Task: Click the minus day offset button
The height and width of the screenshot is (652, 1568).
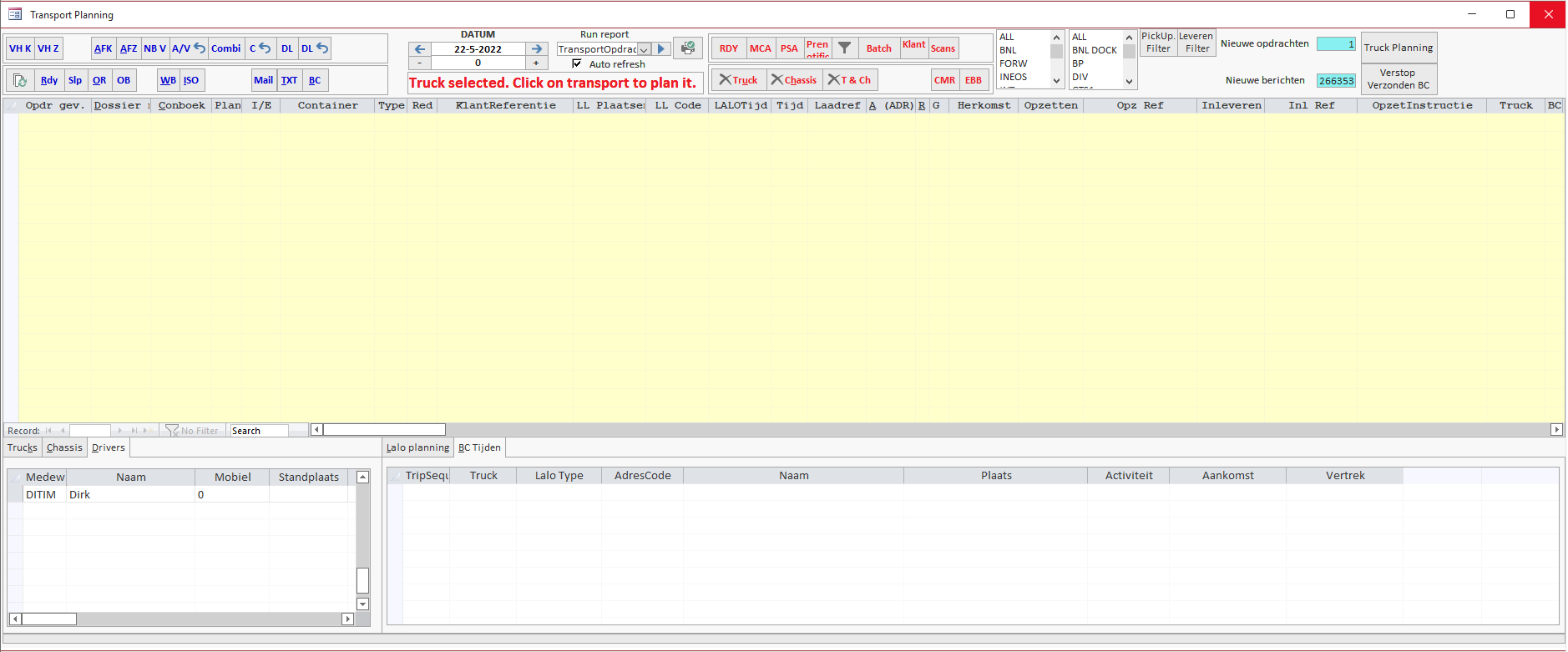Action: 420,63
